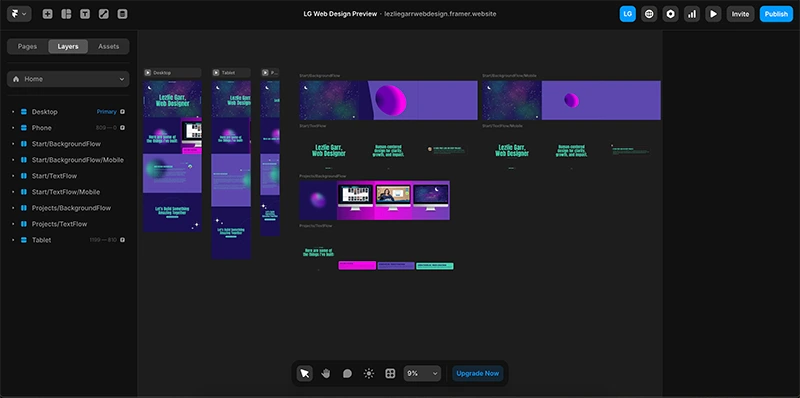
Task: Select the Projects/BackgroundFlow layer name
Action: (71, 208)
